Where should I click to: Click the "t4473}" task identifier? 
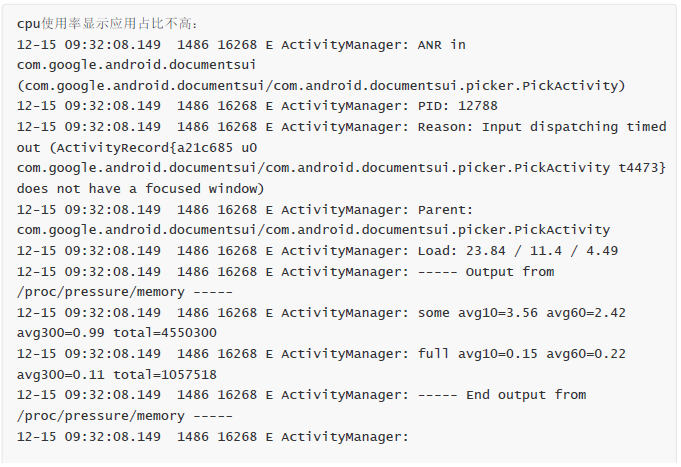(x=642, y=168)
